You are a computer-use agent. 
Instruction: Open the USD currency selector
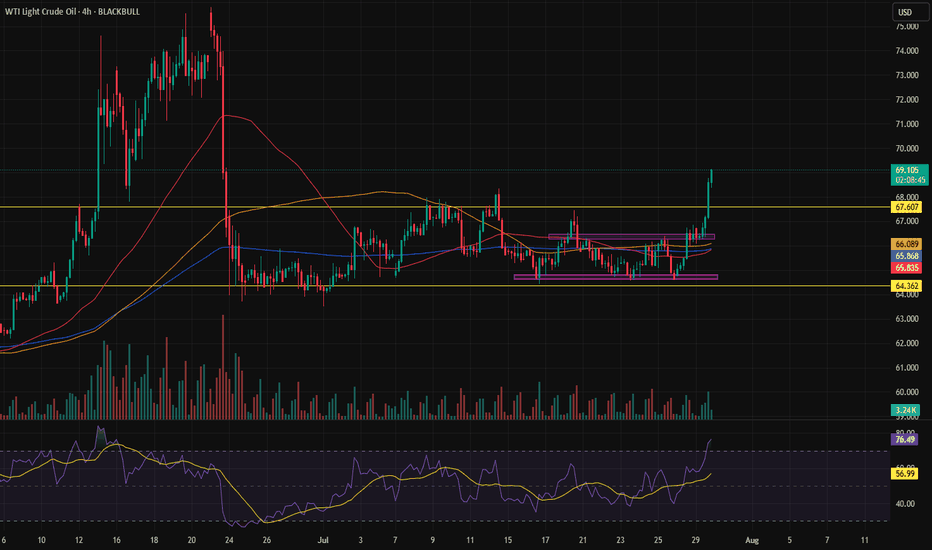click(x=910, y=12)
